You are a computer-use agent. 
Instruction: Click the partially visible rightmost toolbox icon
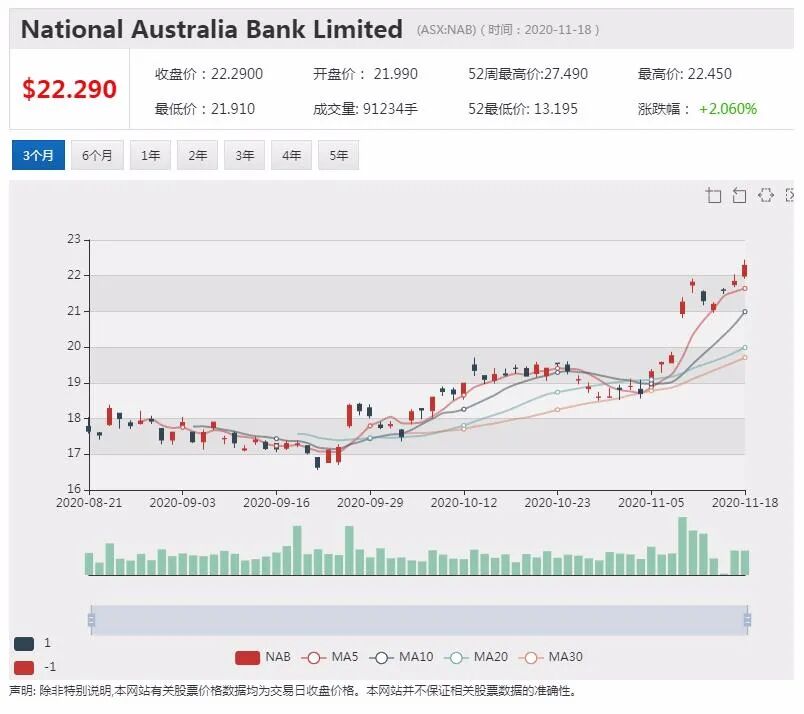click(790, 195)
